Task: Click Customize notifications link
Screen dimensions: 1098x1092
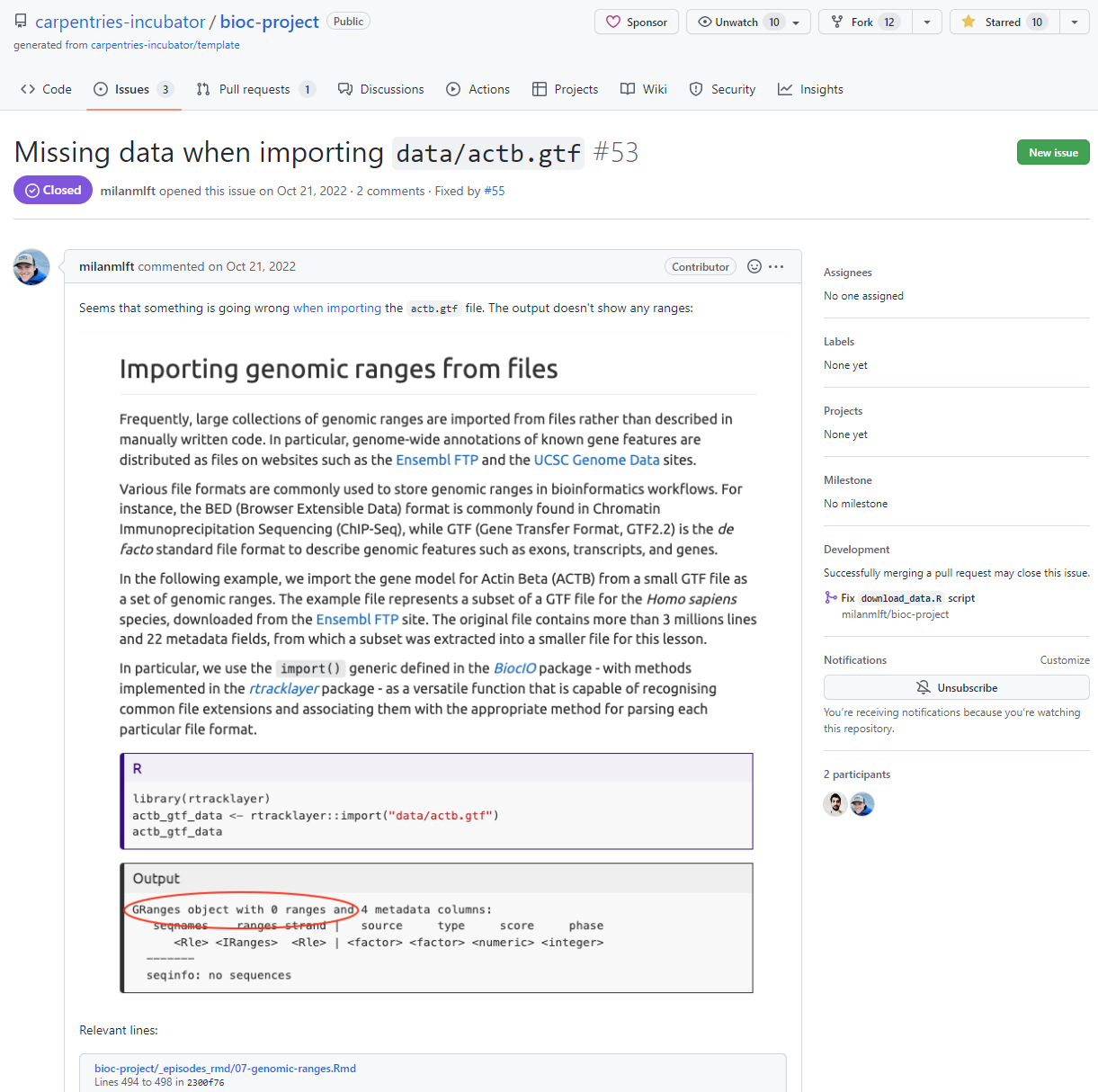Action: [1065, 660]
